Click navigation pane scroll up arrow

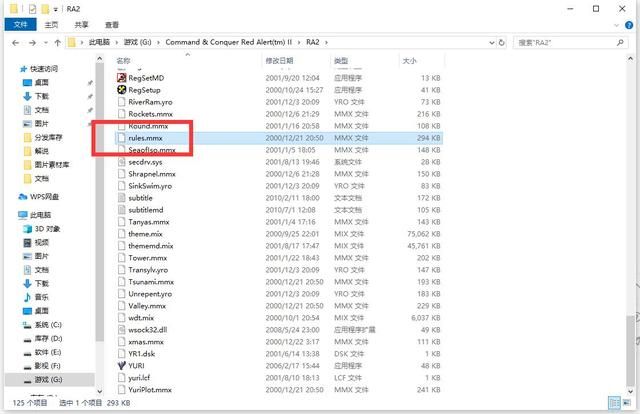[x=100, y=60]
